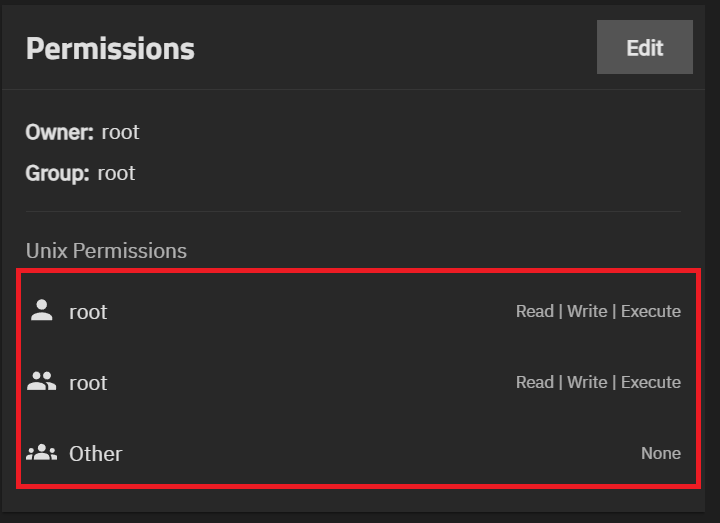
Task: Click the root value beside Group:
Action: 116,173
